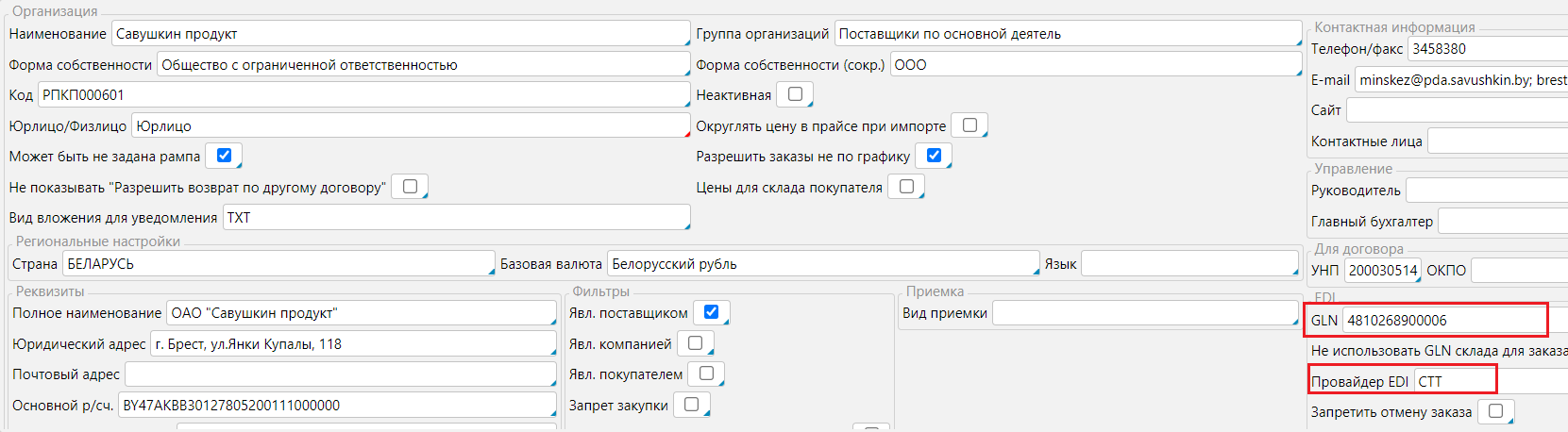The height and width of the screenshot is (432, 1568).
Task: Check "Цены для склада покупателя" box
Action: pos(906,187)
